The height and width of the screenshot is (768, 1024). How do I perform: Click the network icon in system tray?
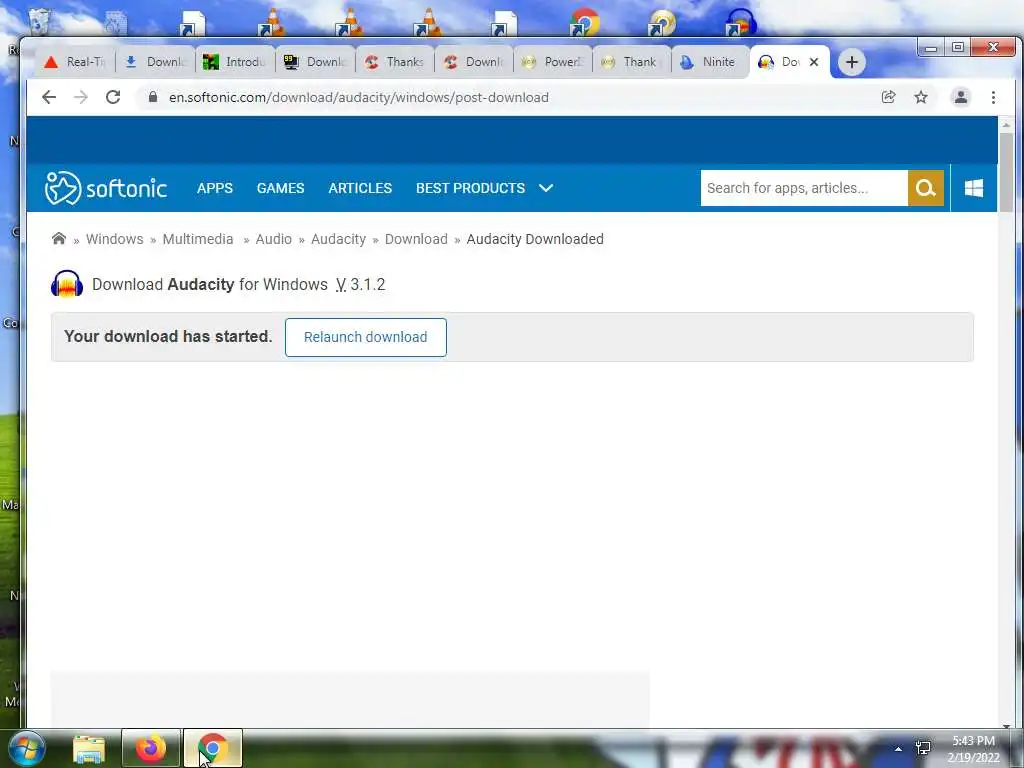coord(923,748)
